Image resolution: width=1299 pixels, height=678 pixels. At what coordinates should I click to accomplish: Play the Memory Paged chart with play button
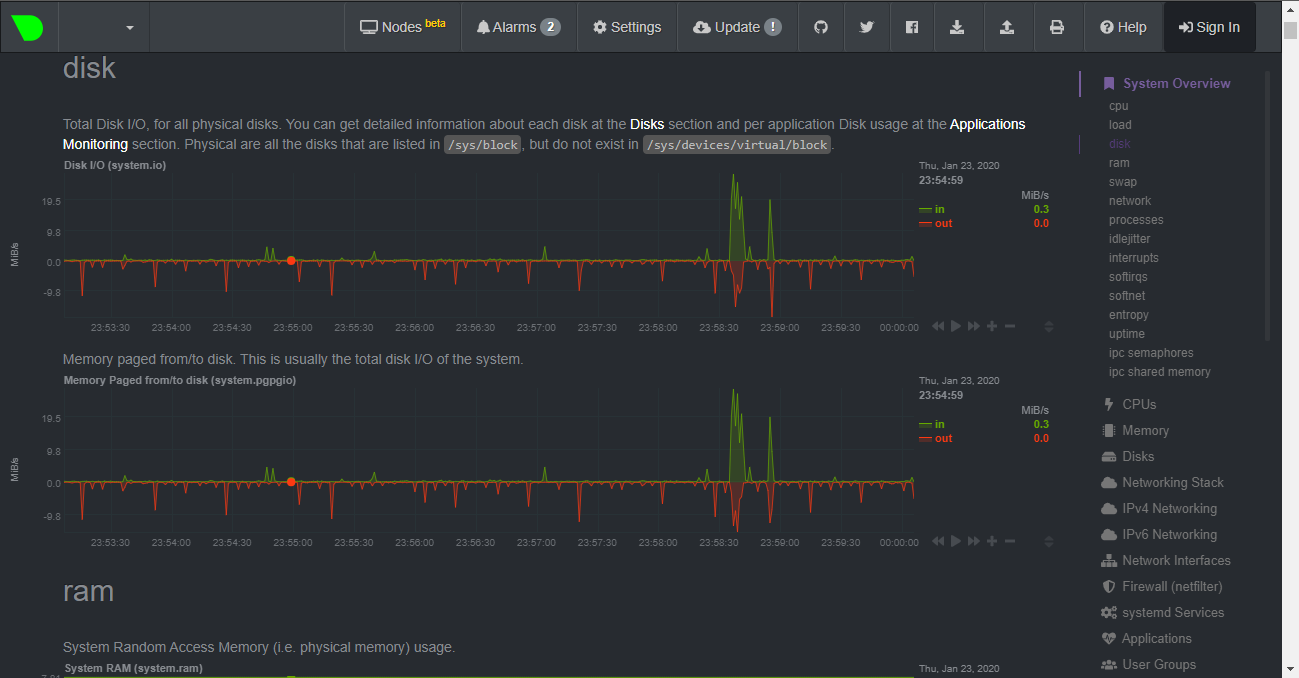(956, 541)
